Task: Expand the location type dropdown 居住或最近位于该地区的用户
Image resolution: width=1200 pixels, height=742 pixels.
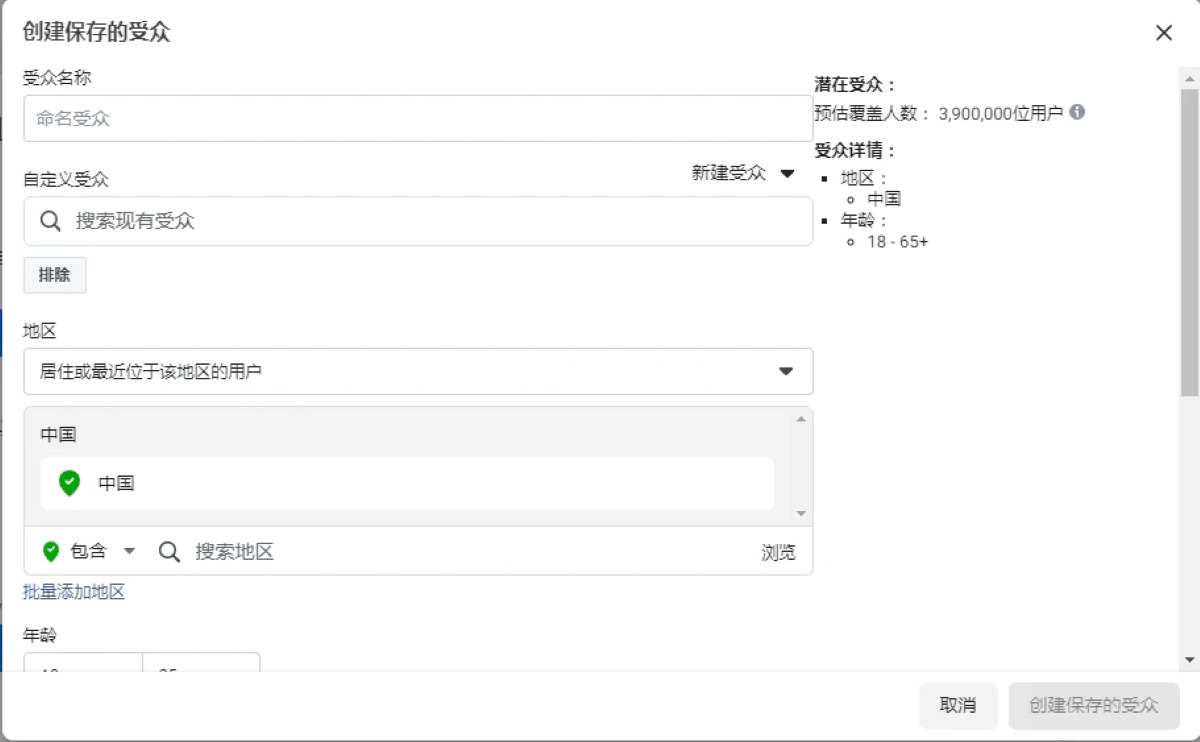Action: tap(786, 370)
